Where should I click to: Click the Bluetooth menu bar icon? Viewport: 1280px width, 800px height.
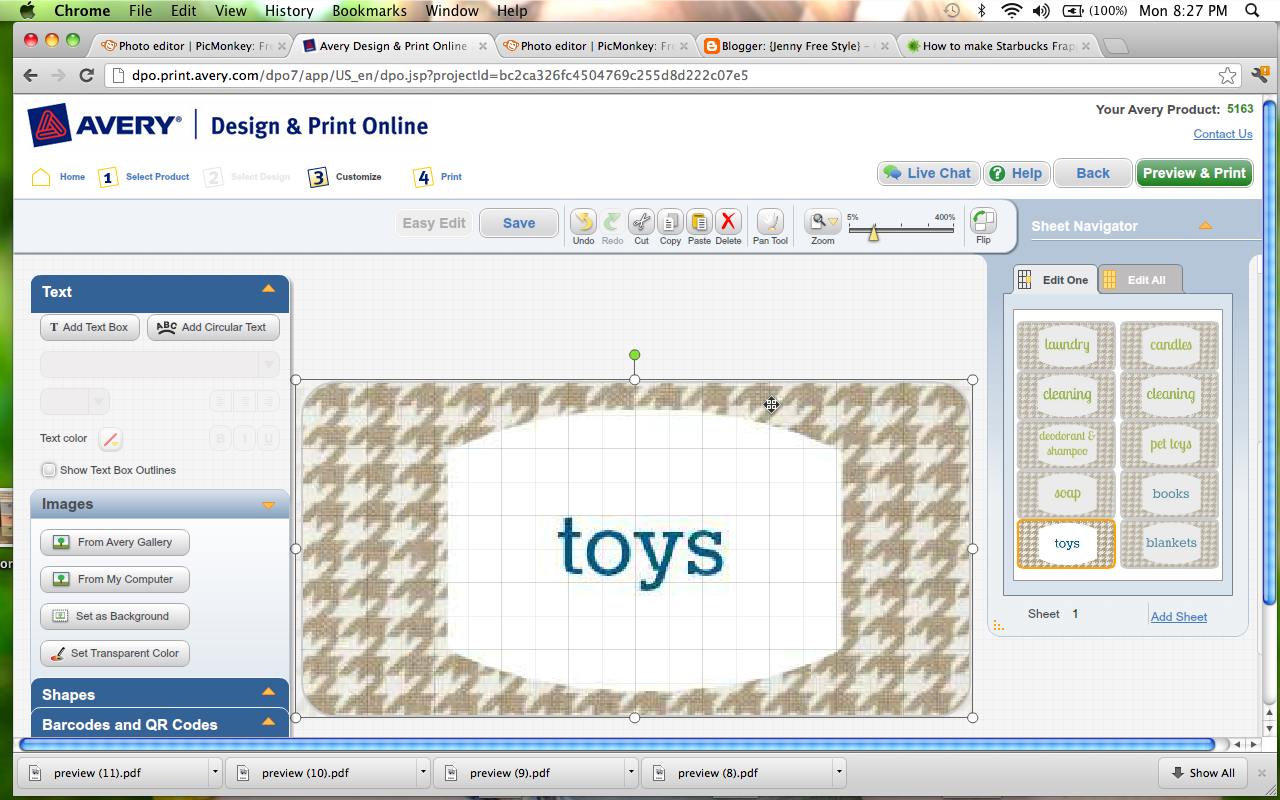[x=982, y=11]
